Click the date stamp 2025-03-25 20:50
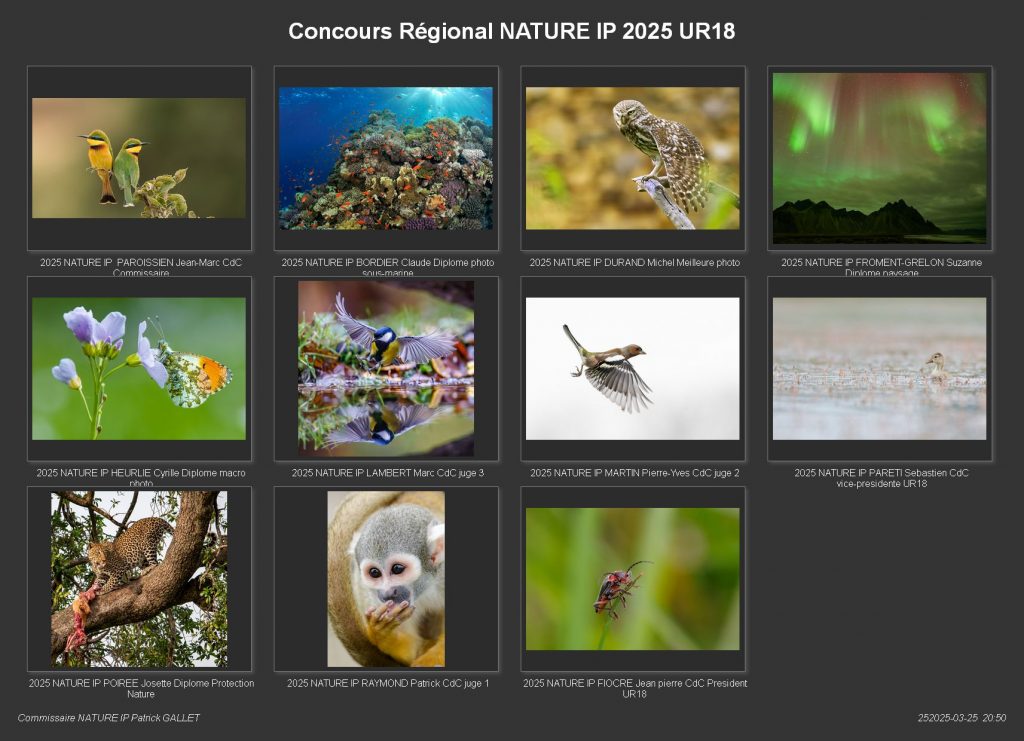The image size is (1024, 741). [x=961, y=718]
